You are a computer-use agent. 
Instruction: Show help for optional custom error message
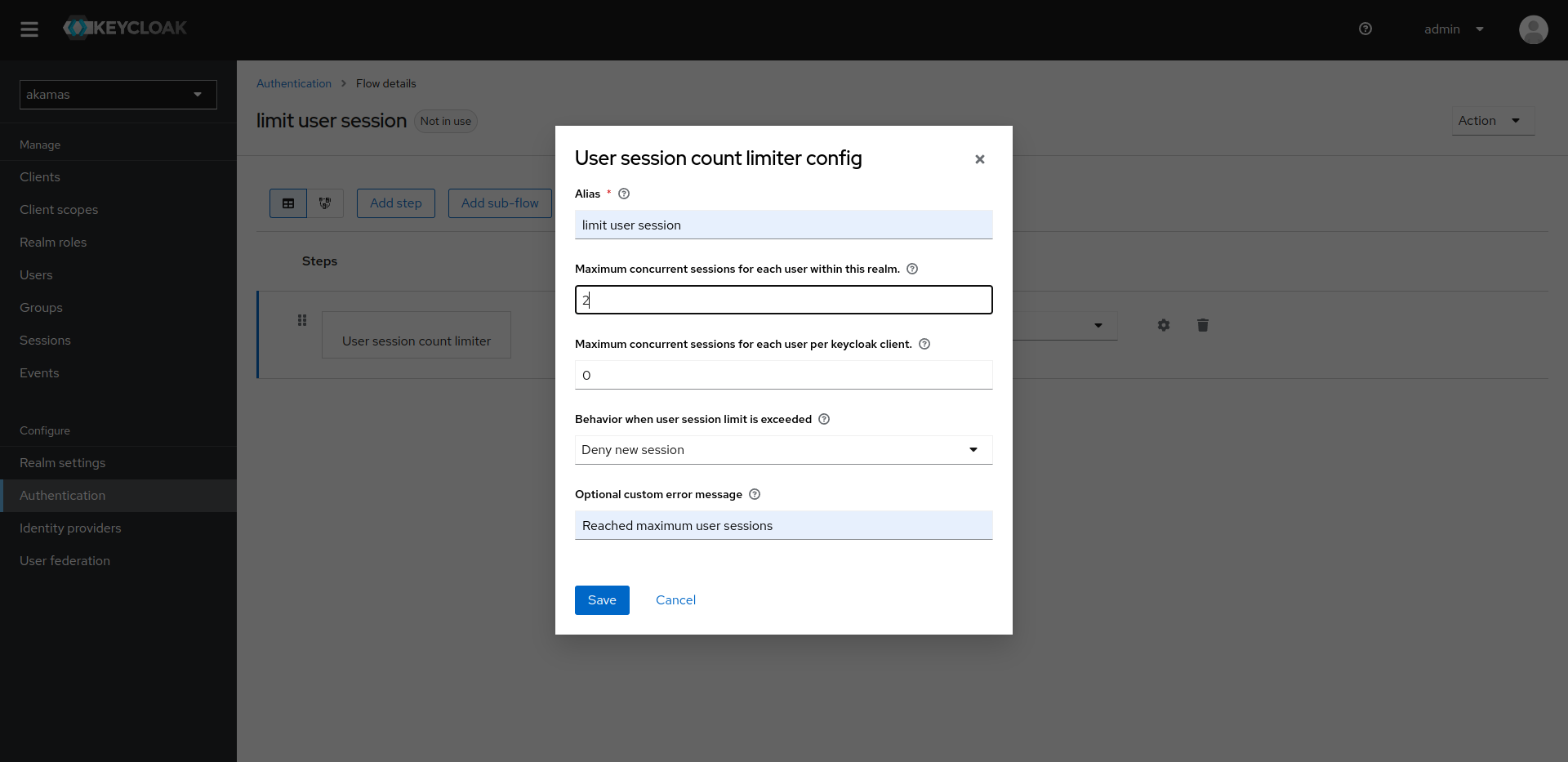coord(755,494)
